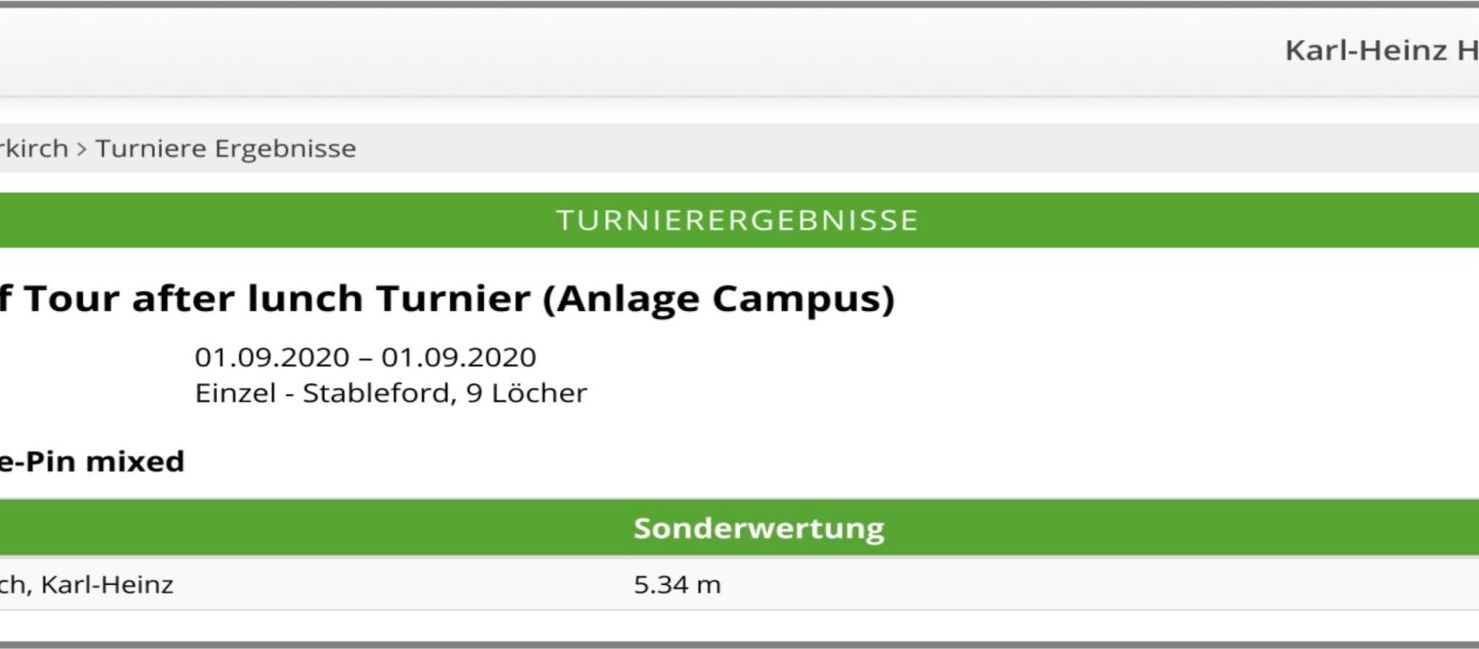Open the Turniere Ergebnisse breadcrumb link
Viewport: 1479px width, 649px height.
(225, 148)
